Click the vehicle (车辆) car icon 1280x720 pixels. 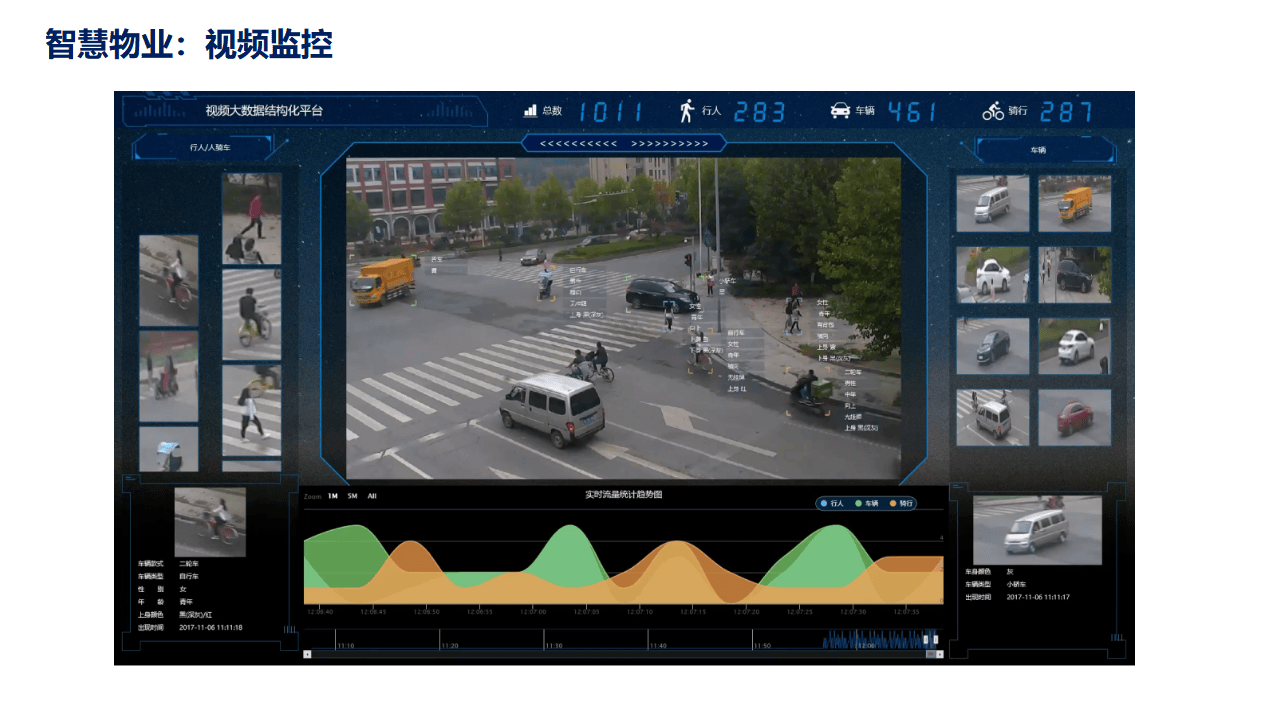click(x=840, y=111)
